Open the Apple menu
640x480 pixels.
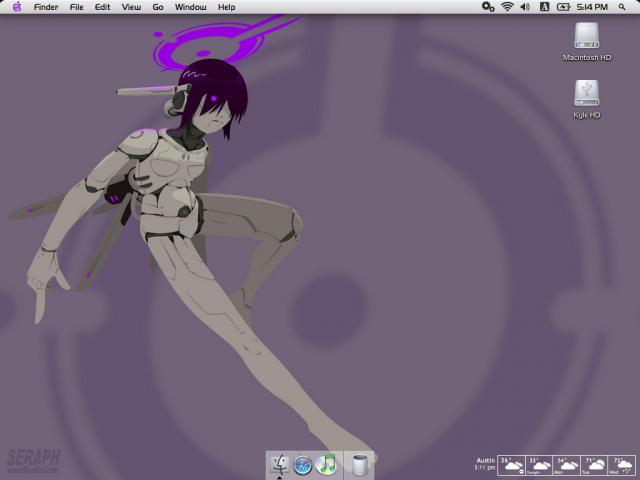(17, 7)
